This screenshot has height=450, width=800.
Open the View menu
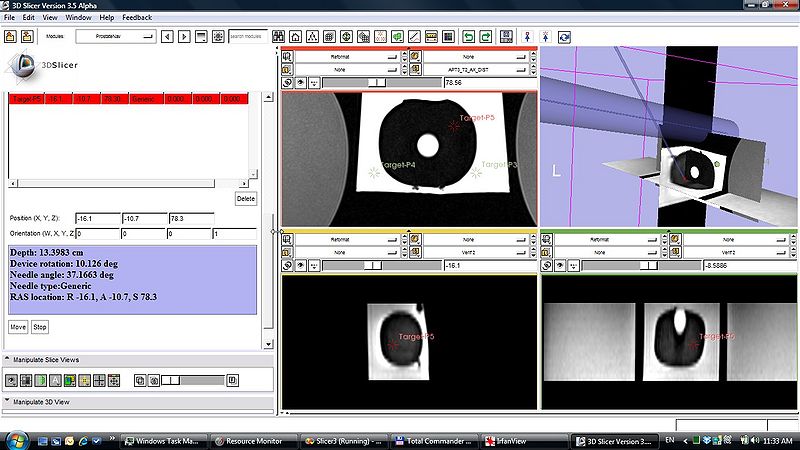pyautogui.click(x=50, y=17)
